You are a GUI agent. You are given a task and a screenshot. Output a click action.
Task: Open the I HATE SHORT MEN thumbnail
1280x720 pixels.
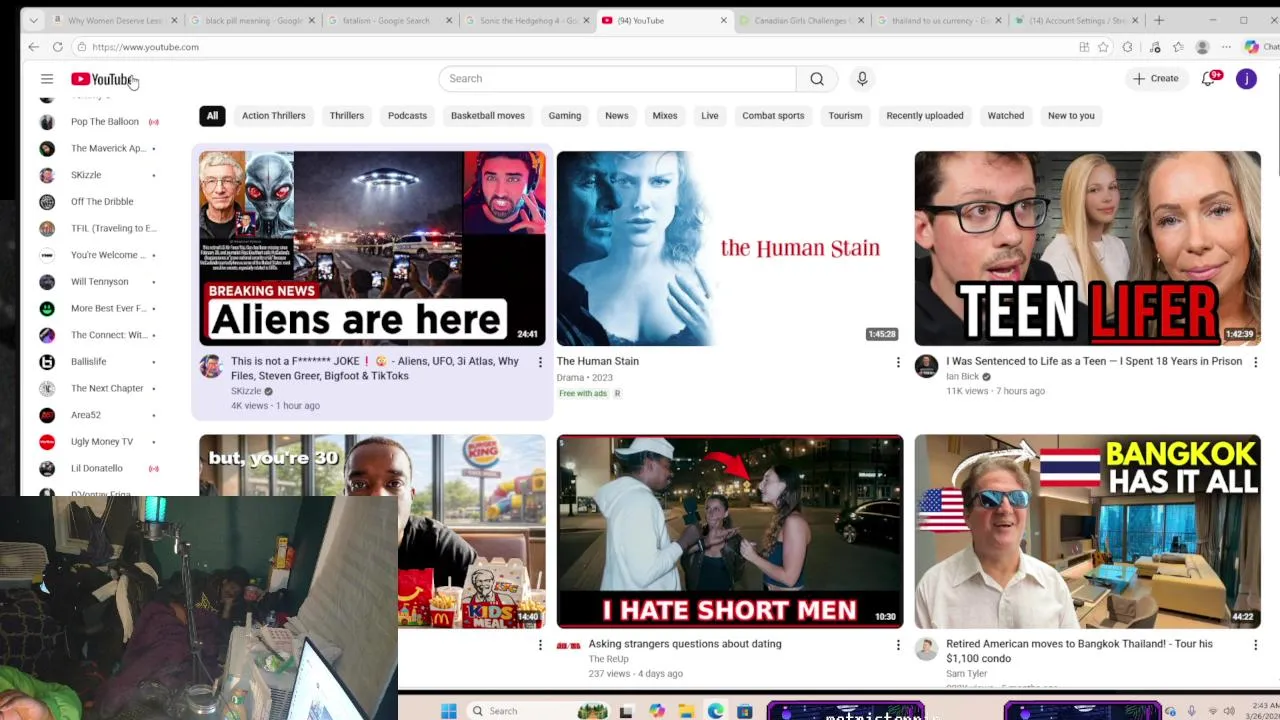coord(730,531)
